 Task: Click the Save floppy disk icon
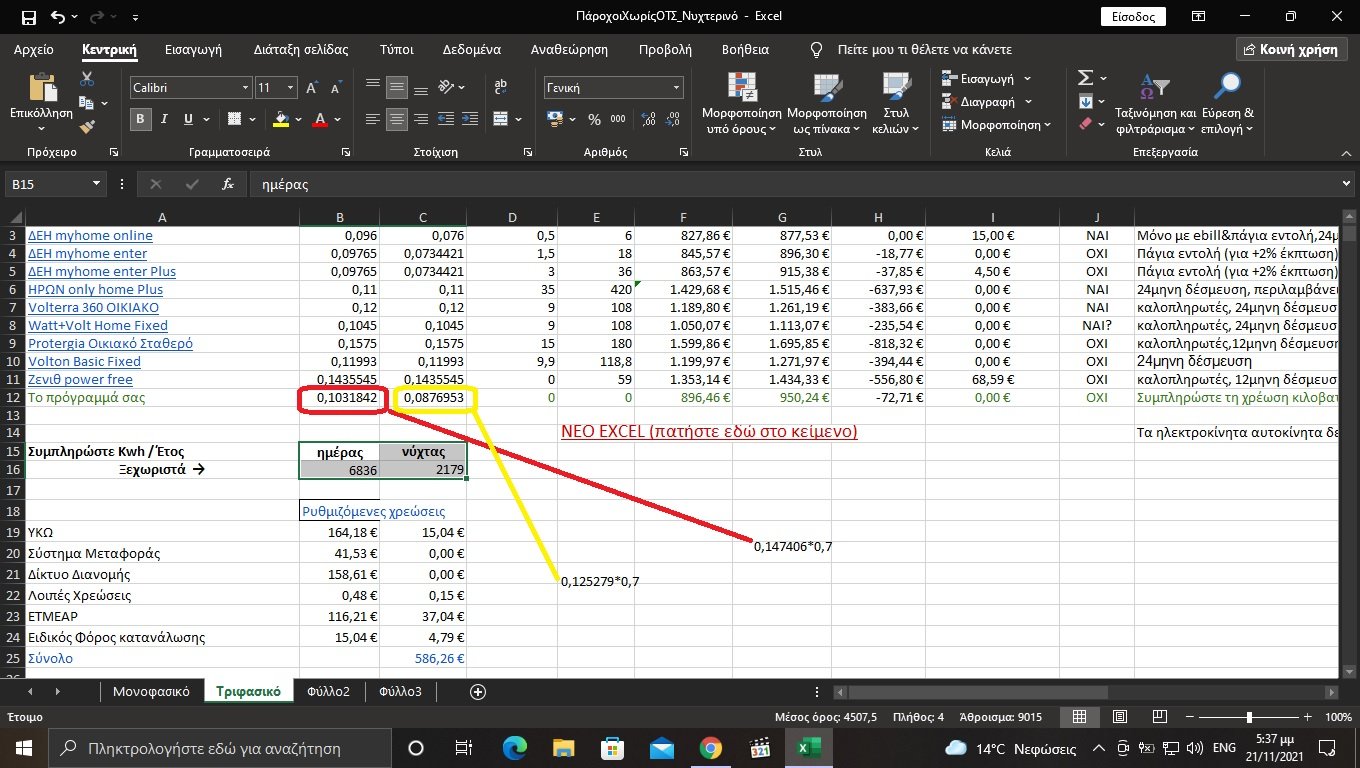point(28,16)
